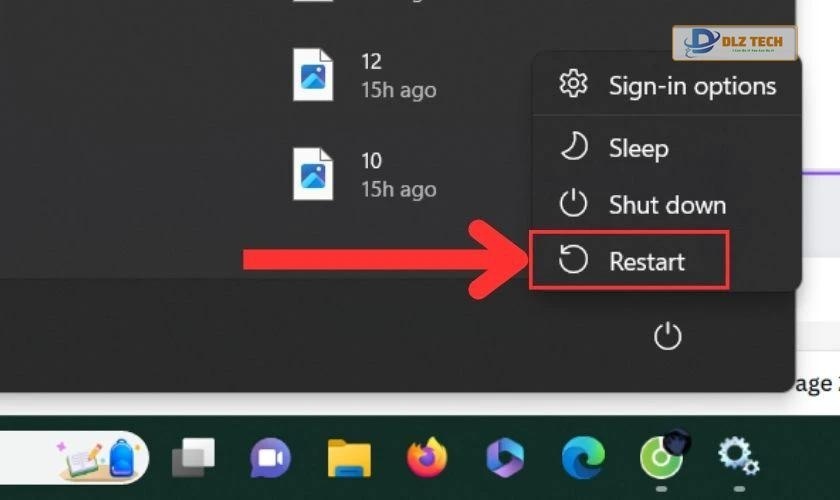This screenshot has width=840, height=500.
Task: Click the green circular app taskbar icon
Action: click(x=661, y=458)
